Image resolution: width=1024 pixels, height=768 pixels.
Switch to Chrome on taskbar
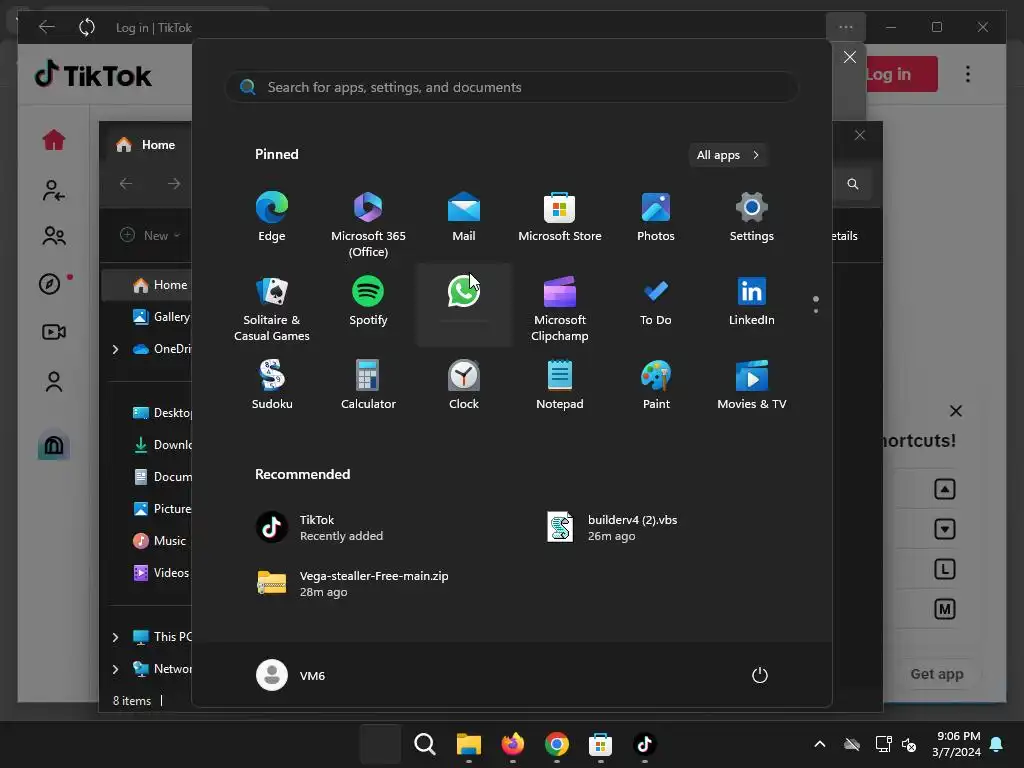pos(556,744)
